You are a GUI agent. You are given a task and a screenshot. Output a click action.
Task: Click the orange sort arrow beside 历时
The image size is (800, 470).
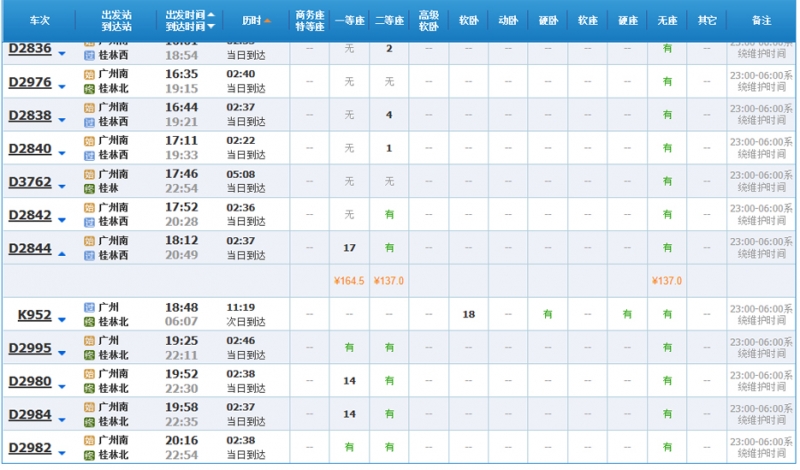(x=267, y=21)
